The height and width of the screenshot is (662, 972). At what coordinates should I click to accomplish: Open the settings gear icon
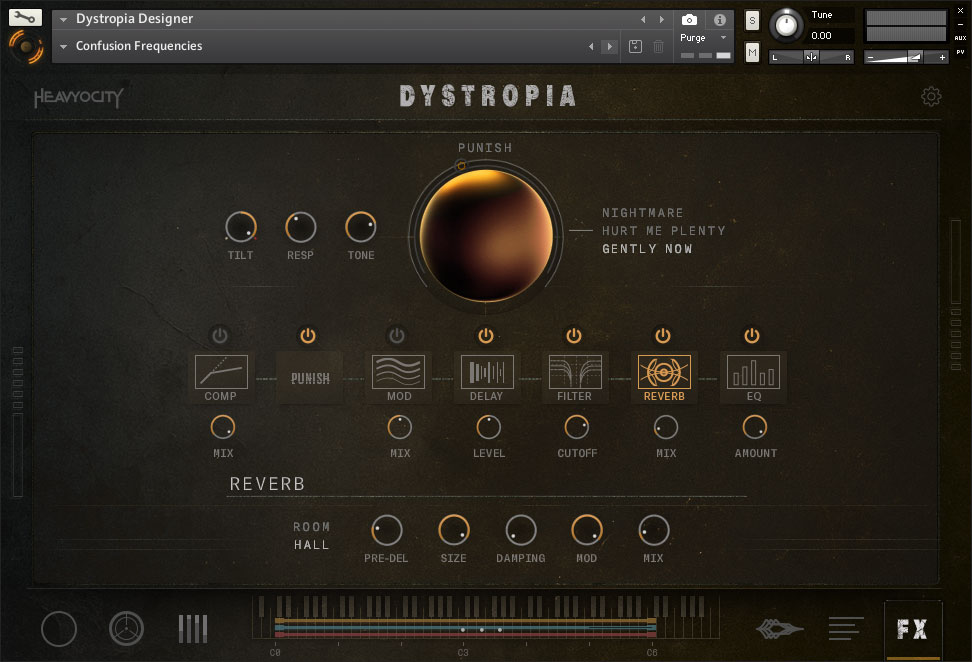(x=931, y=96)
